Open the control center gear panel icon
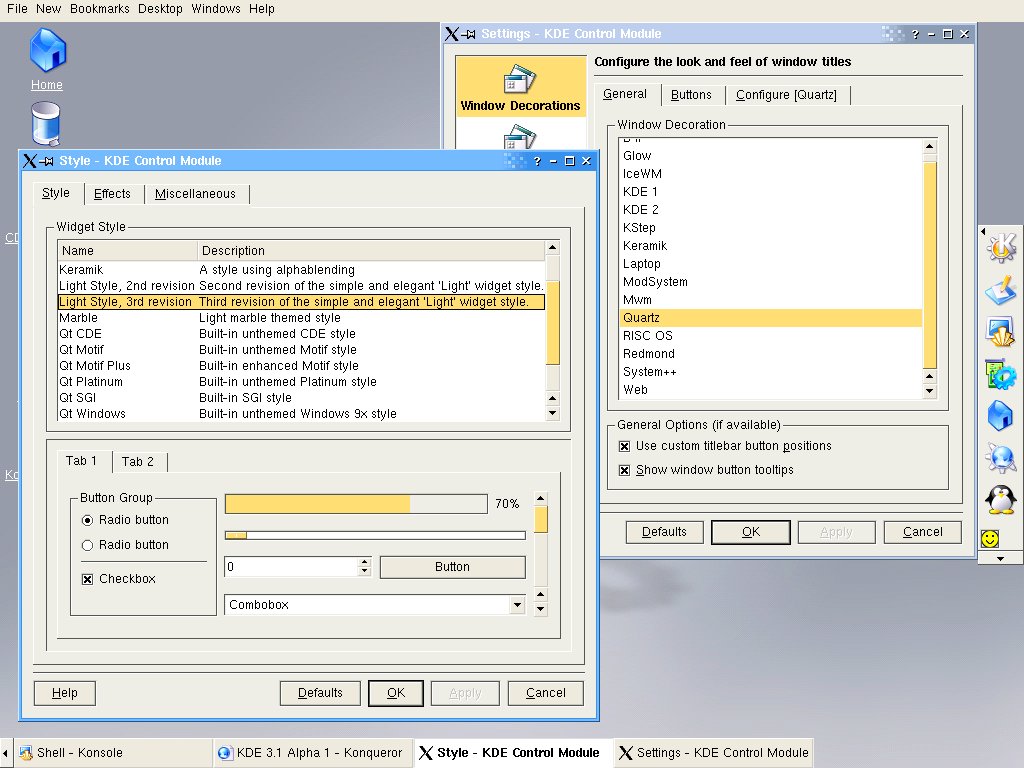The width and height of the screenshot is (1024, 768). coord(1000,374)
